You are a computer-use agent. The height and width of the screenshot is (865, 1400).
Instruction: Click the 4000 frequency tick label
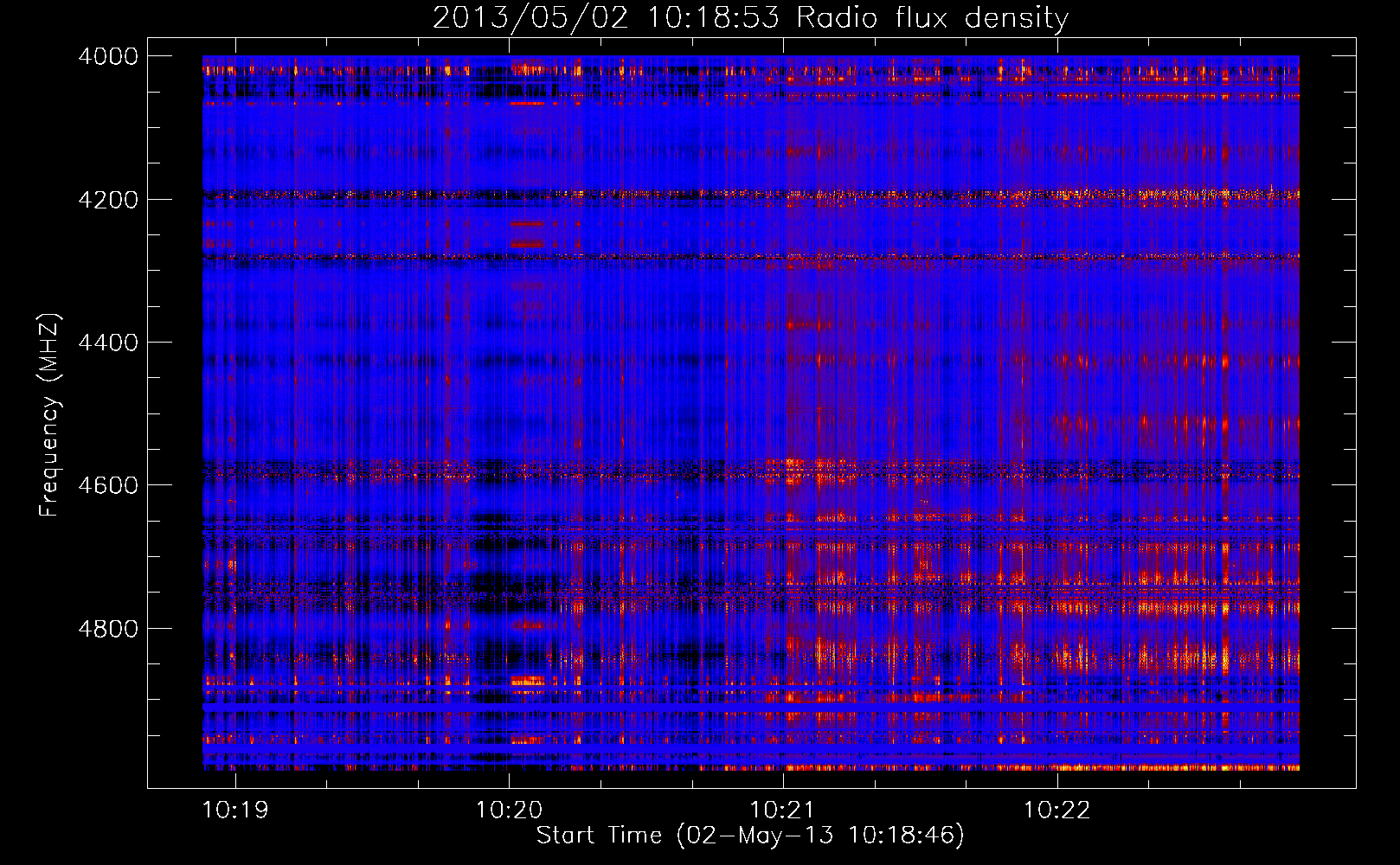pyautogui.click(x=108, y=56)
